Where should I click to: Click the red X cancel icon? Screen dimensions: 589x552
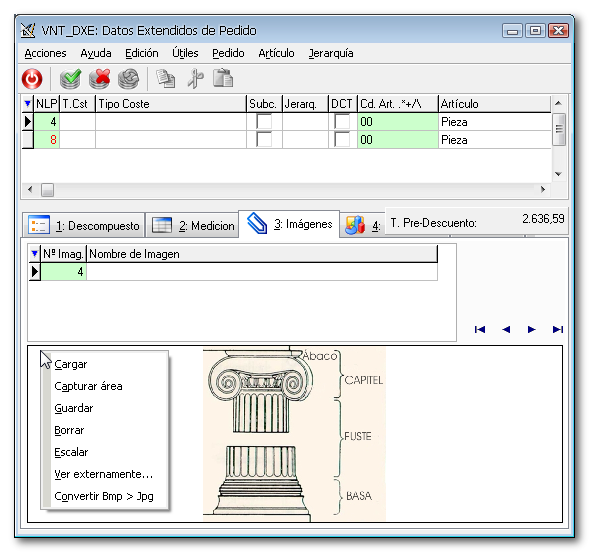(x=100, y=79)
